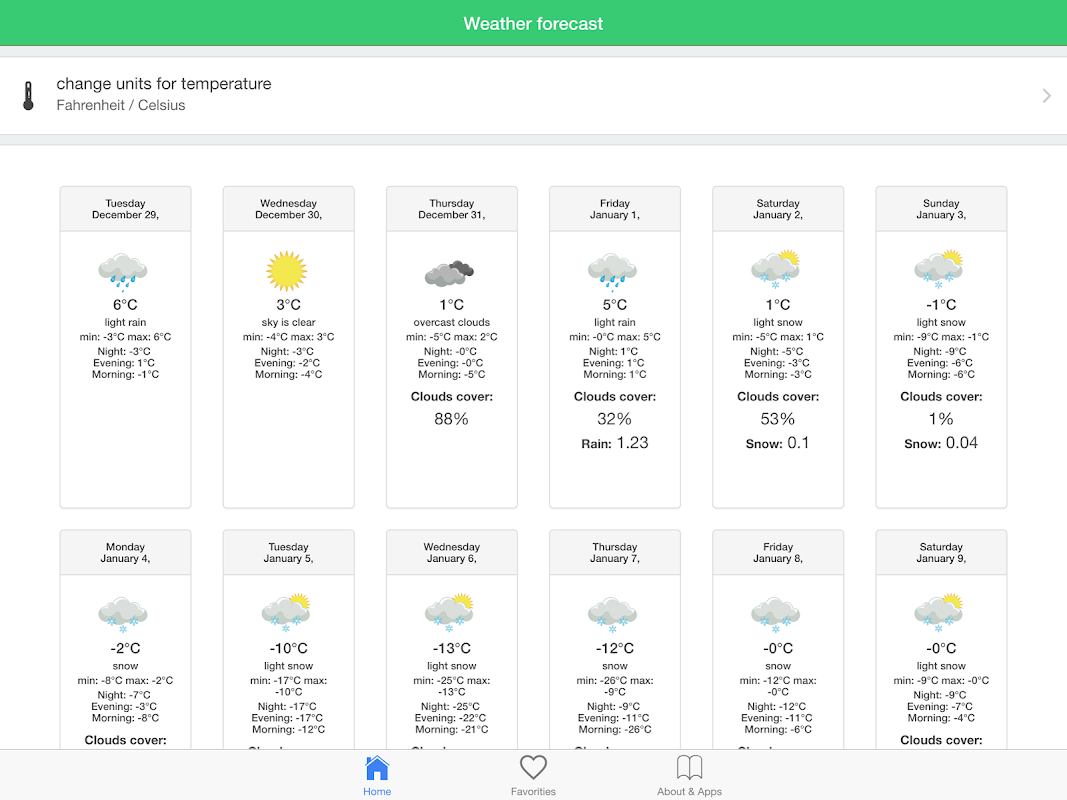Click Morning: -26°C on Thursday January 7
The image size is (1067, 800).
click(615, 729)
